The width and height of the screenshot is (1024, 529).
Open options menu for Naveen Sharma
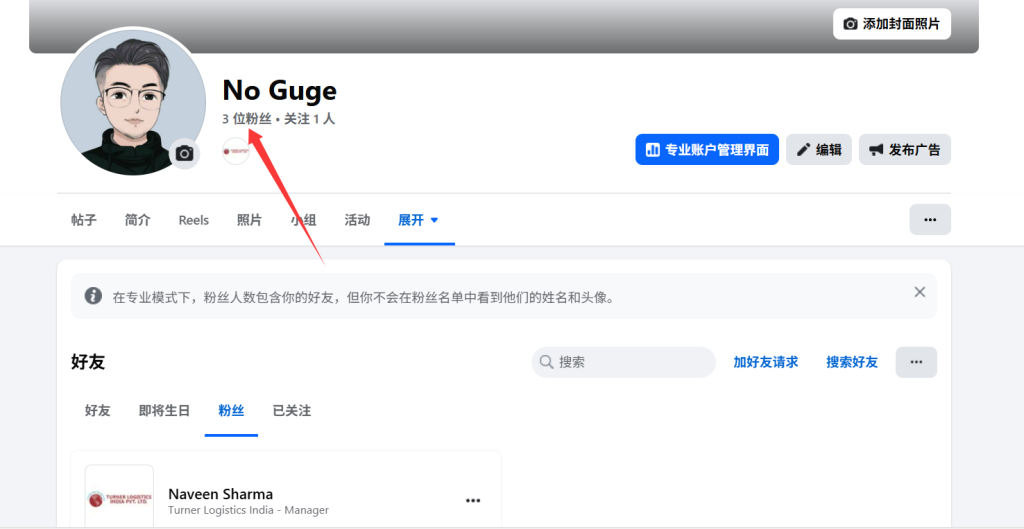click(473, 501)
